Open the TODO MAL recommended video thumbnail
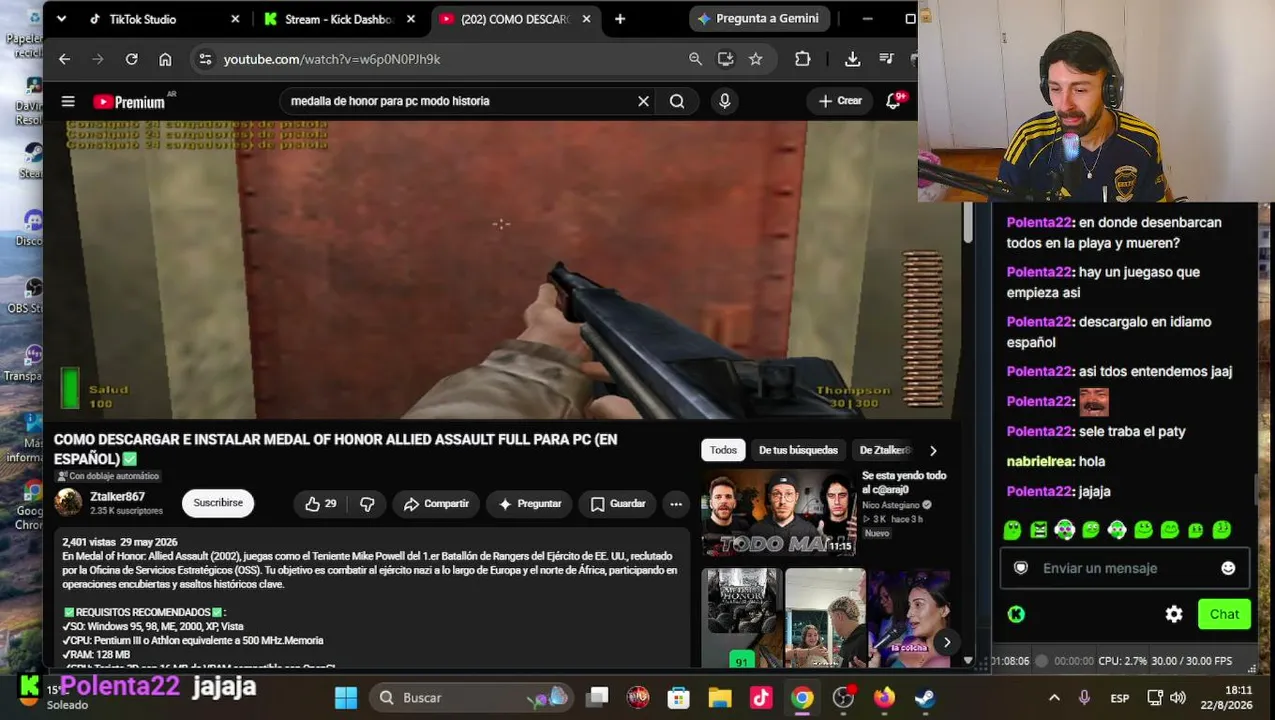1275x720 pixels. tap(778, 512)
